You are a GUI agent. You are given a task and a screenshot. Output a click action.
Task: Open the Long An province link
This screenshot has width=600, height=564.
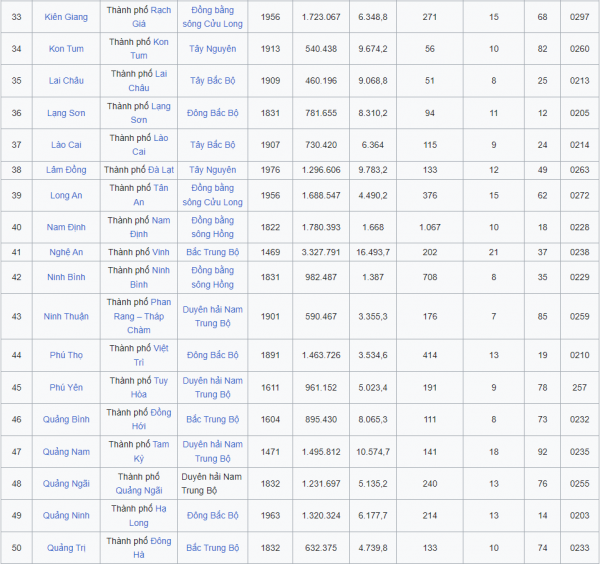66,196
